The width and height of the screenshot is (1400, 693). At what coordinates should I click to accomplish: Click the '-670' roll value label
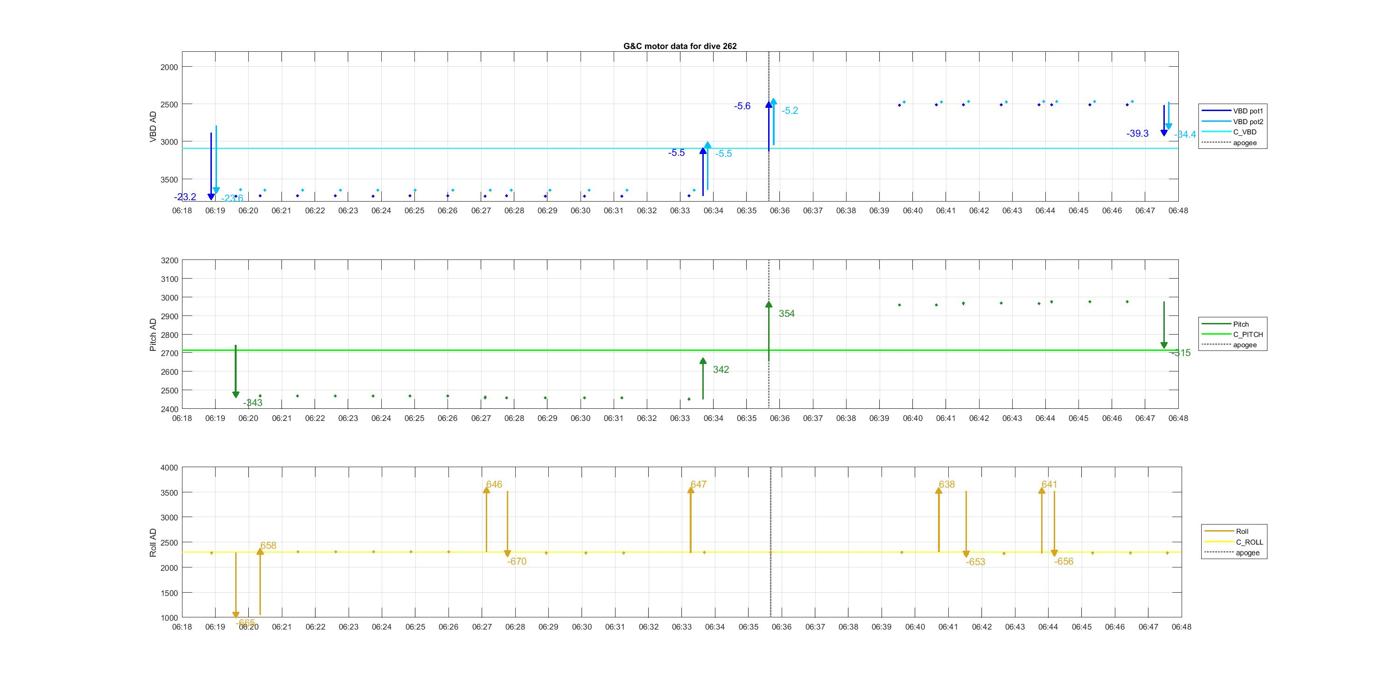[517, 562]
